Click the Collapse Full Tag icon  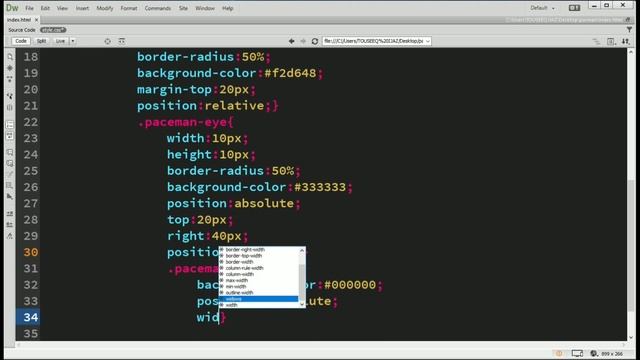10,79
